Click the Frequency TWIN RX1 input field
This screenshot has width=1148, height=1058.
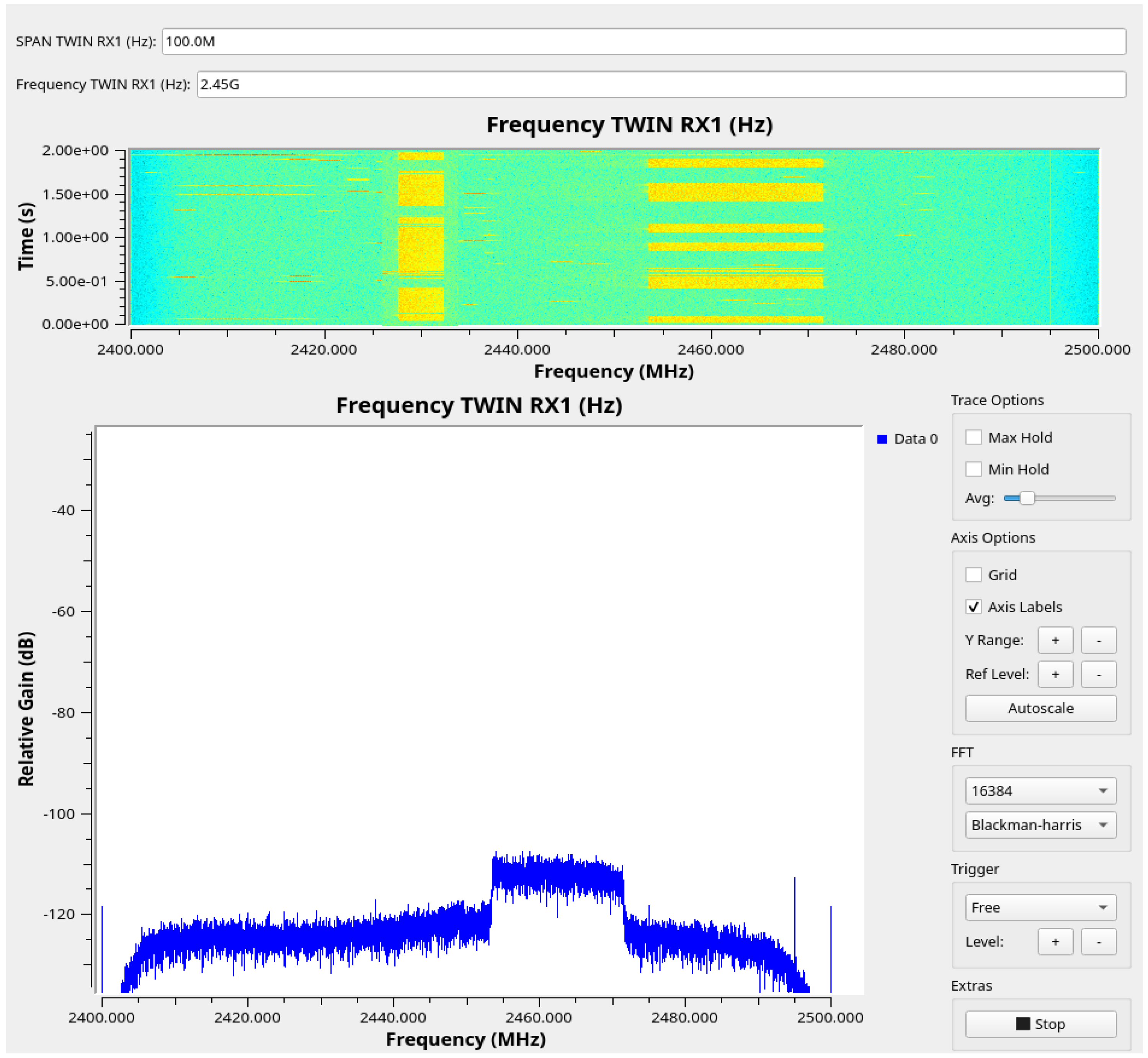click(x=660, y=85)
